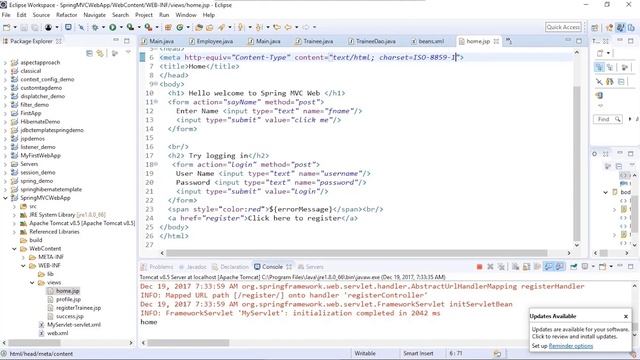Click the 'Smart Insert' status bar entry
The image size is (640, 360).
pos(418,353)
